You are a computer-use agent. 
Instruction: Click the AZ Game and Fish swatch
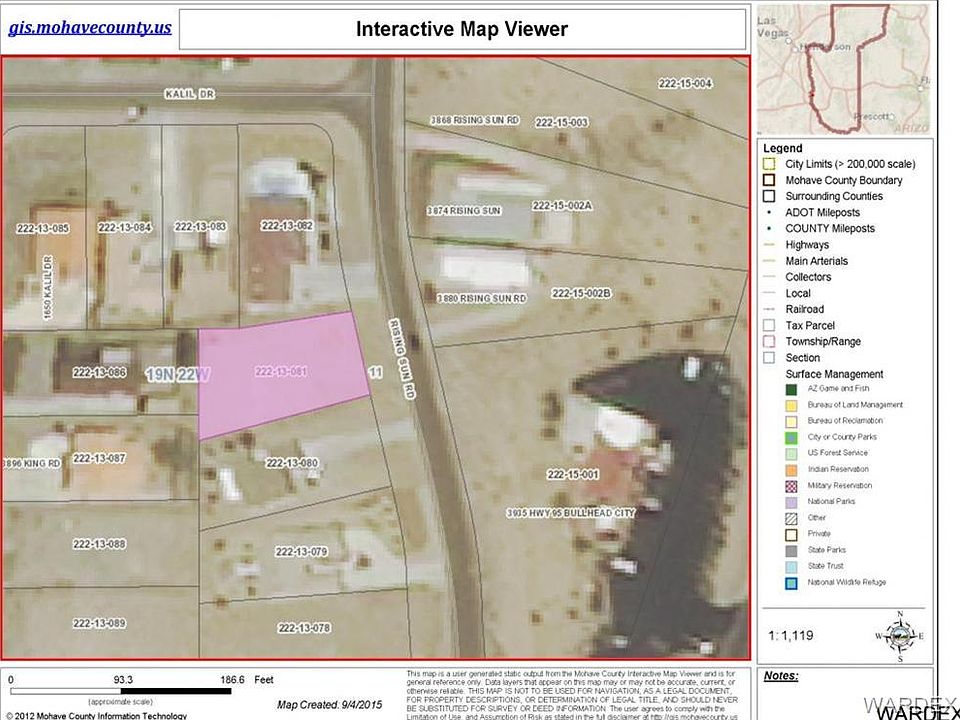pos(791,389)
